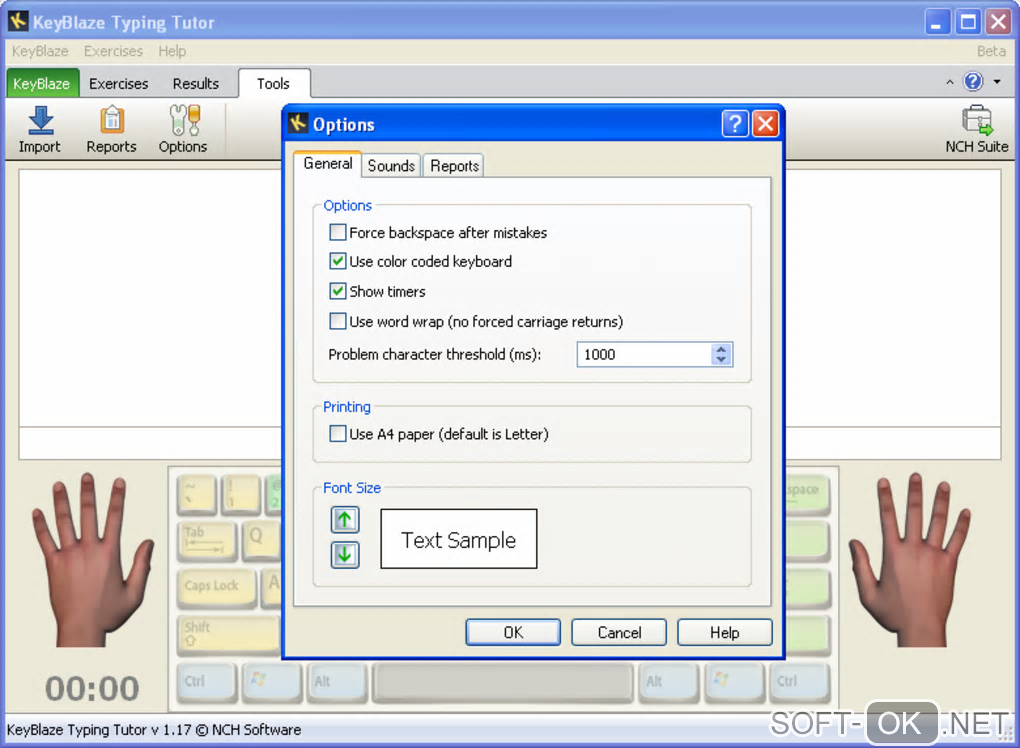
Task: Open the Import tool in toolbar
Action: 40,129
